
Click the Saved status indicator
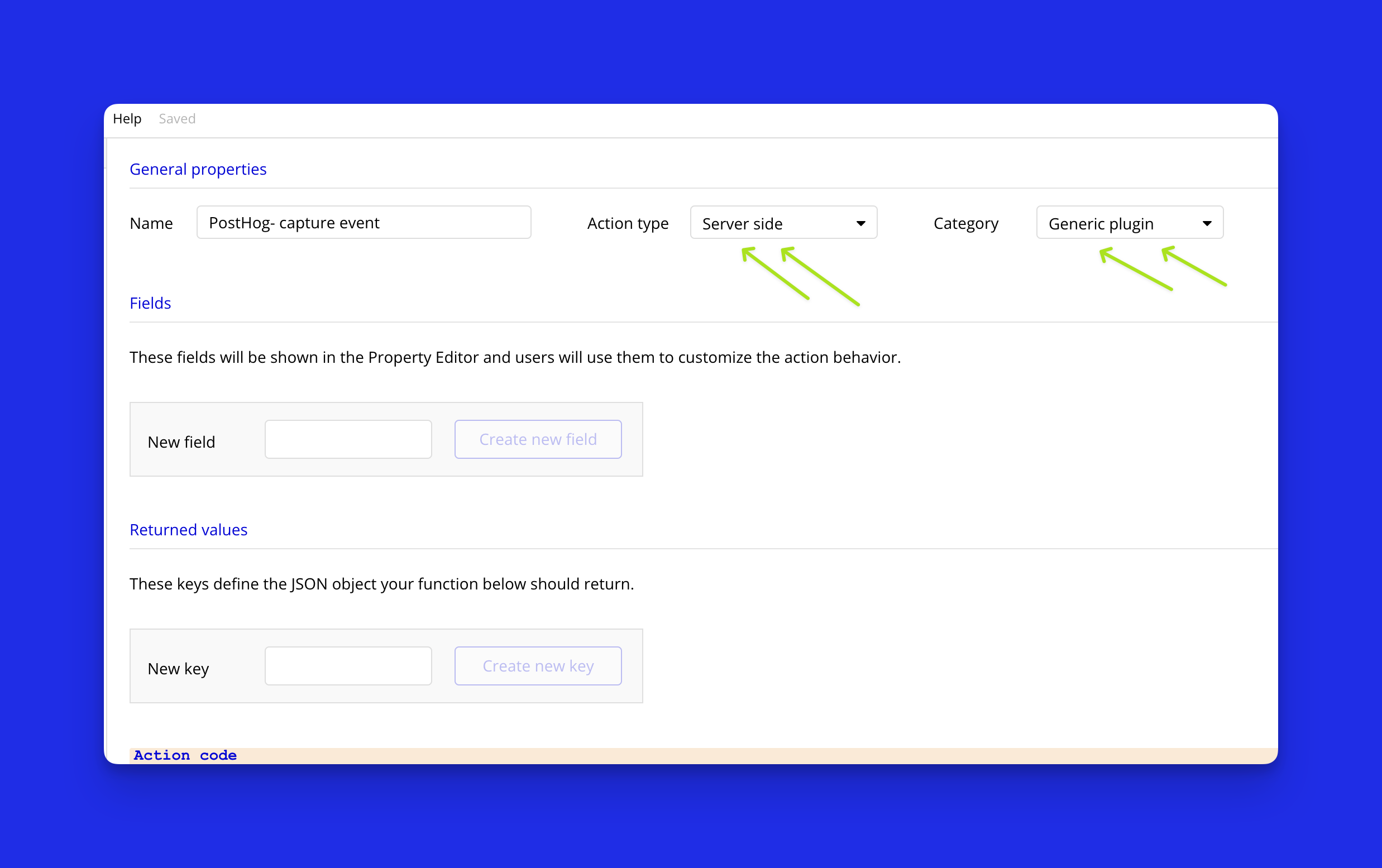177,119
